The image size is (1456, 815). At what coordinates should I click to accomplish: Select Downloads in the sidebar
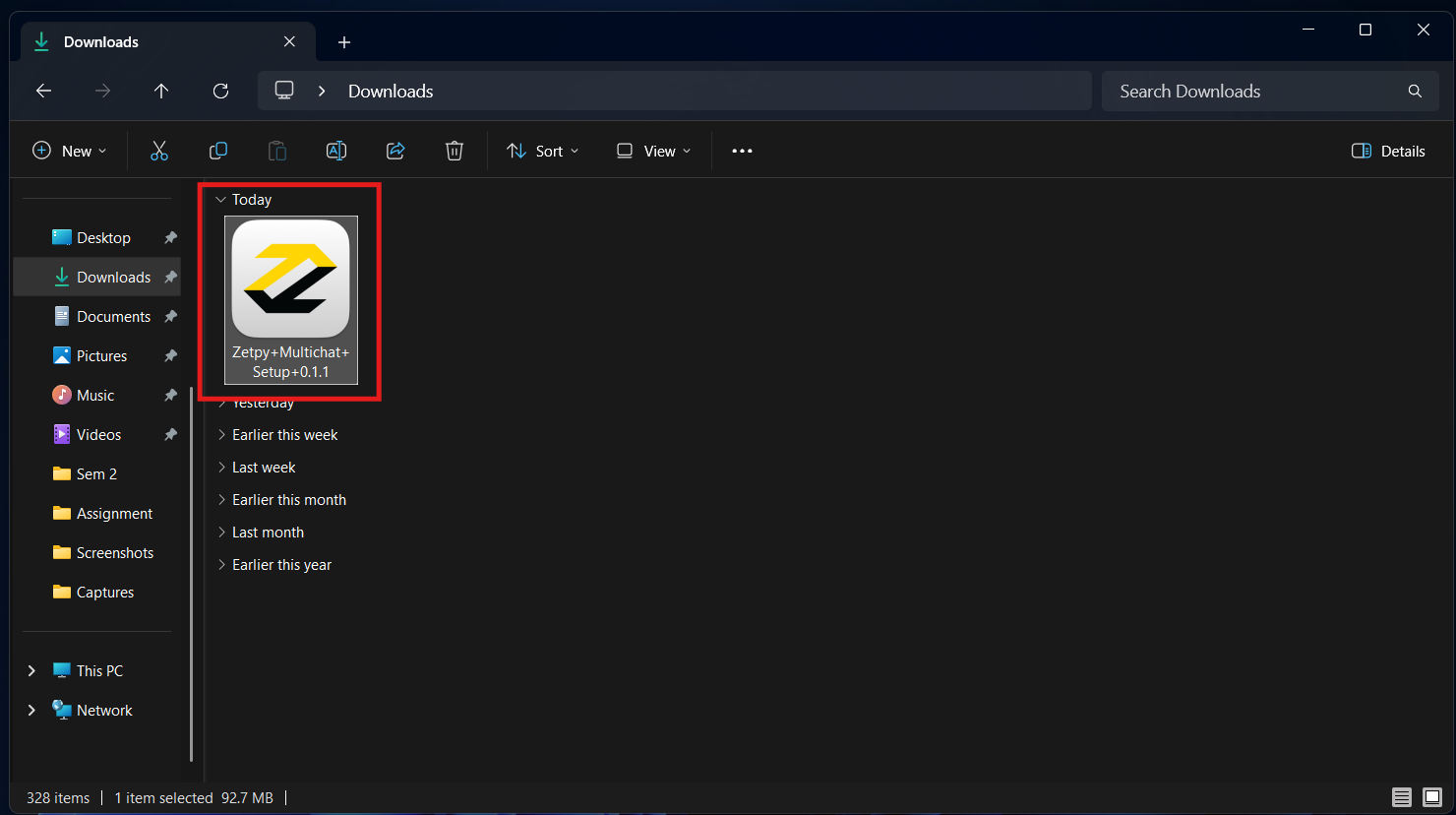click(96, 277)
